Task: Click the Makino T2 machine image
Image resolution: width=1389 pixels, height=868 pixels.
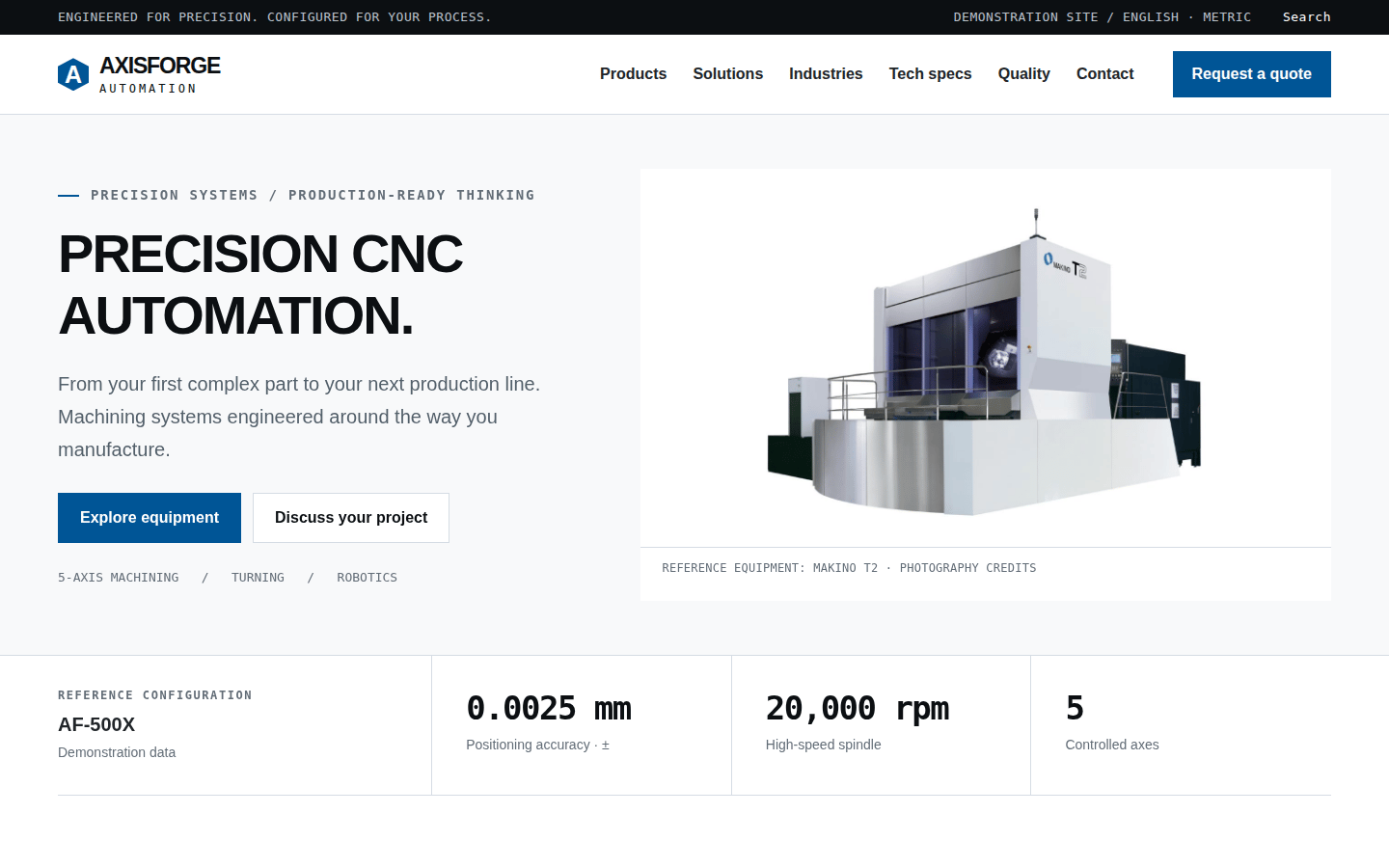Action: [985, 362]
